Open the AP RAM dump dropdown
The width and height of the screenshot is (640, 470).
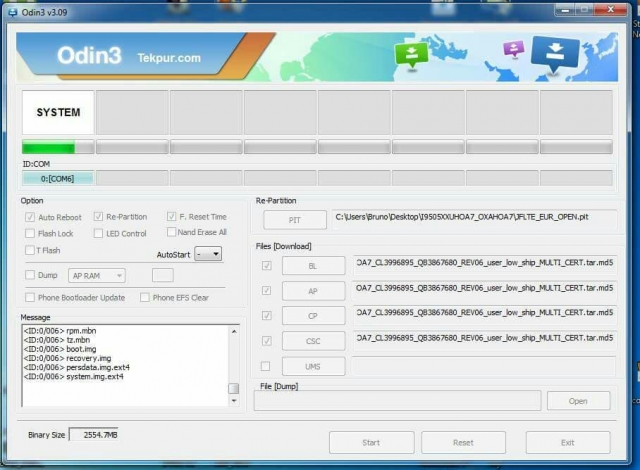97,276
